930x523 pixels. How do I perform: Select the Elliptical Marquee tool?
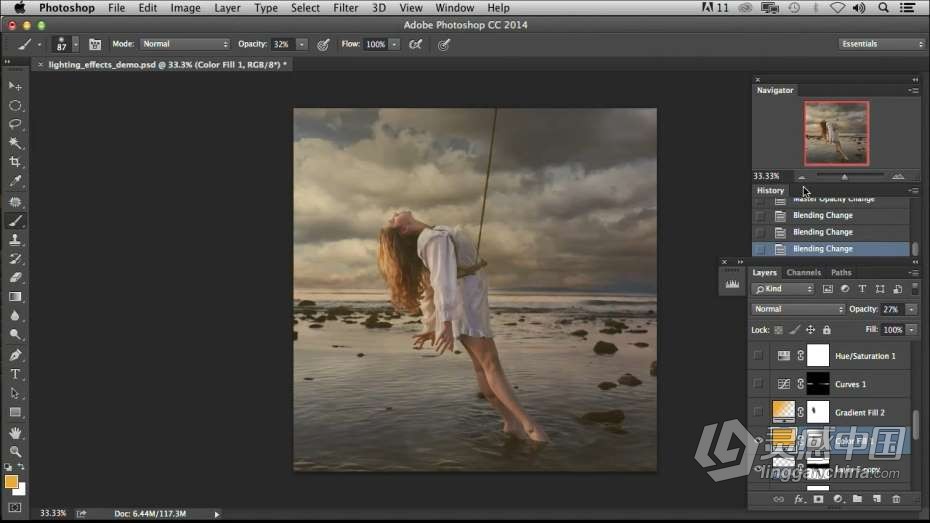(15, 106)
